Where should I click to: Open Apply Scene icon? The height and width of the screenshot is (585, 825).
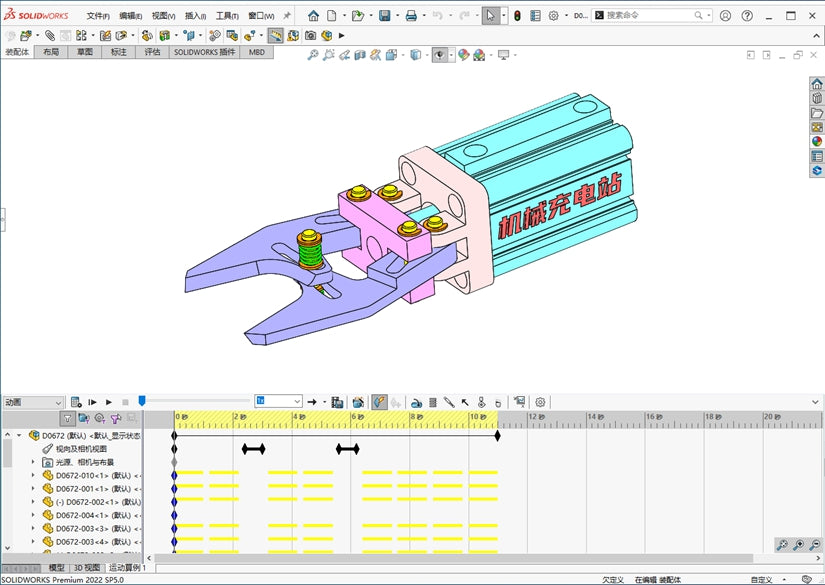tap(479, 55)
